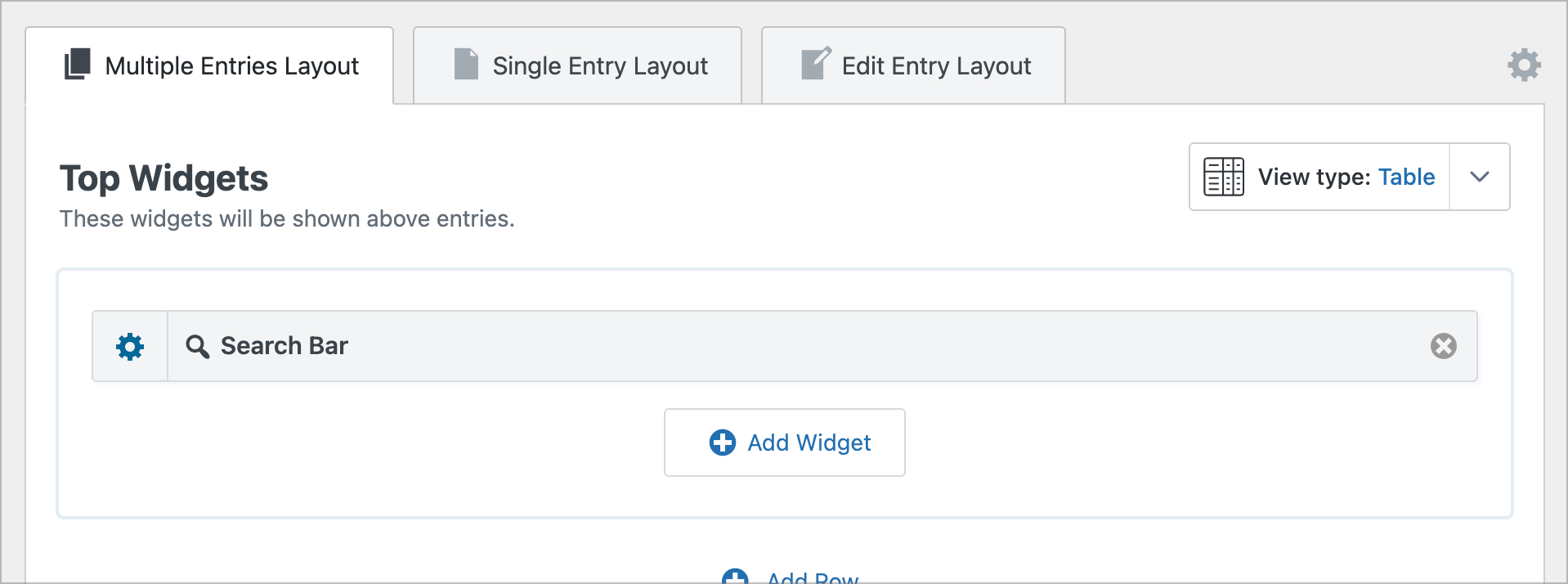Switch to the Single Entry Layout tab

tap(576, 65)
